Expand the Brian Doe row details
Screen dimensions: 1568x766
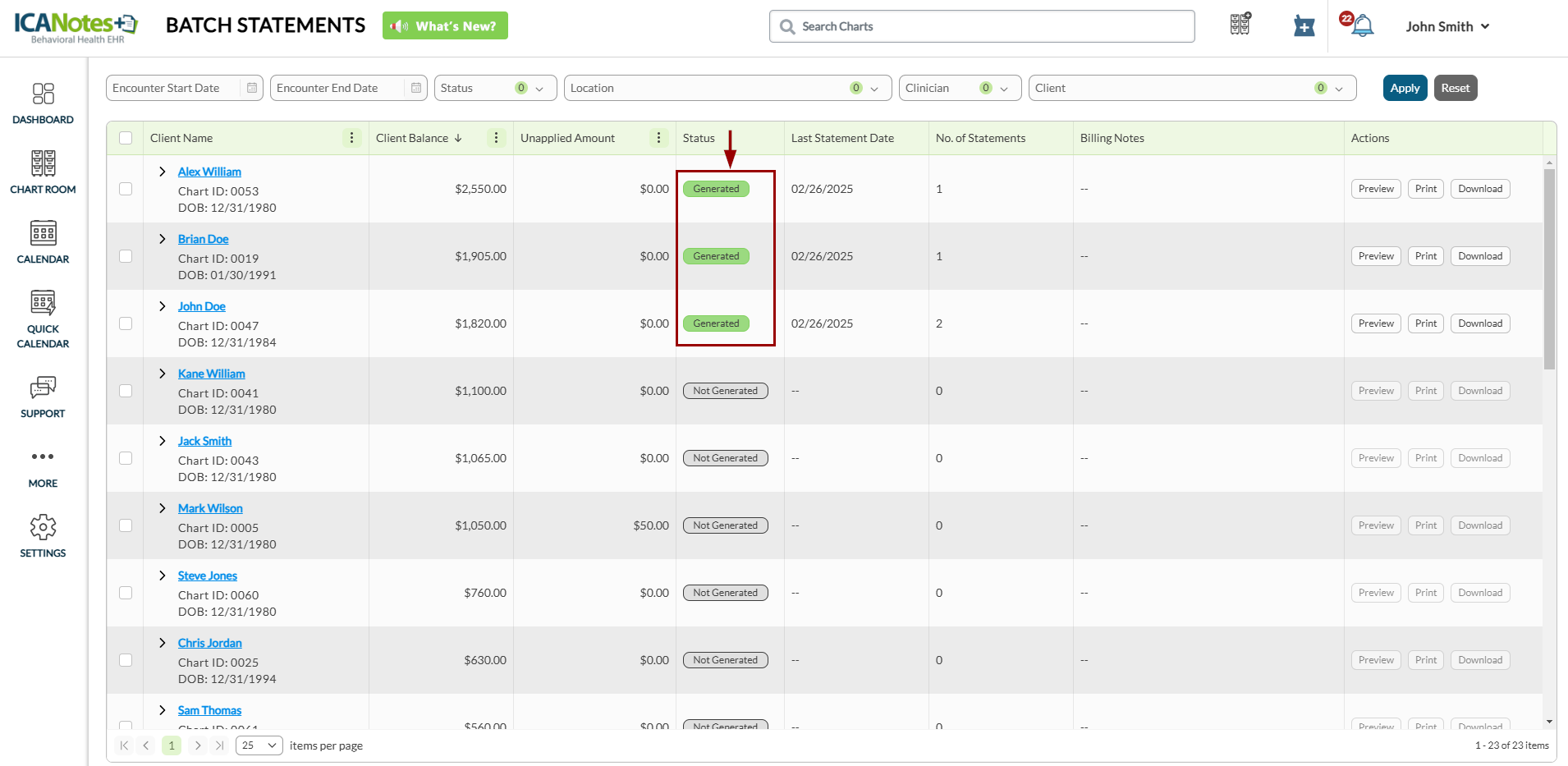163,239
